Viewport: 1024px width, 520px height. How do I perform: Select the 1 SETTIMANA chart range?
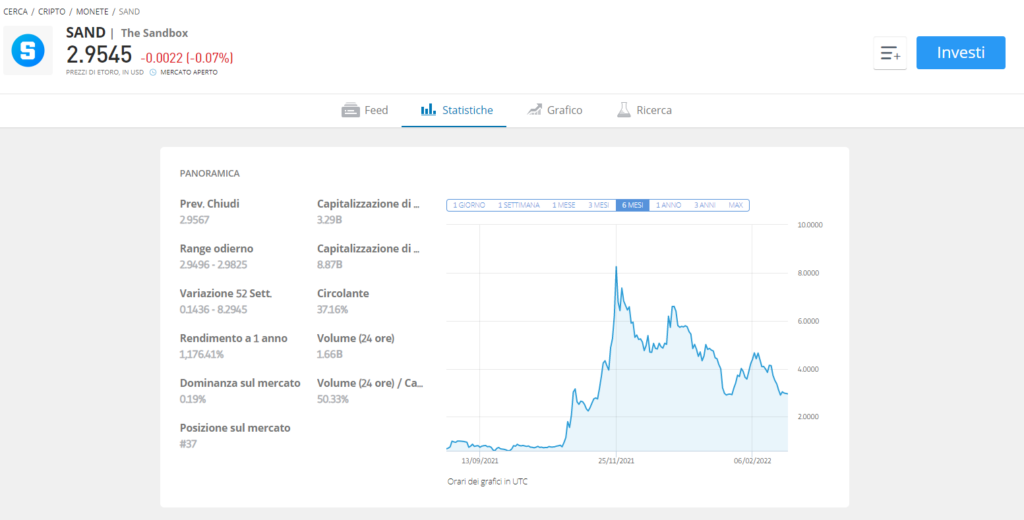coord(519,205)
